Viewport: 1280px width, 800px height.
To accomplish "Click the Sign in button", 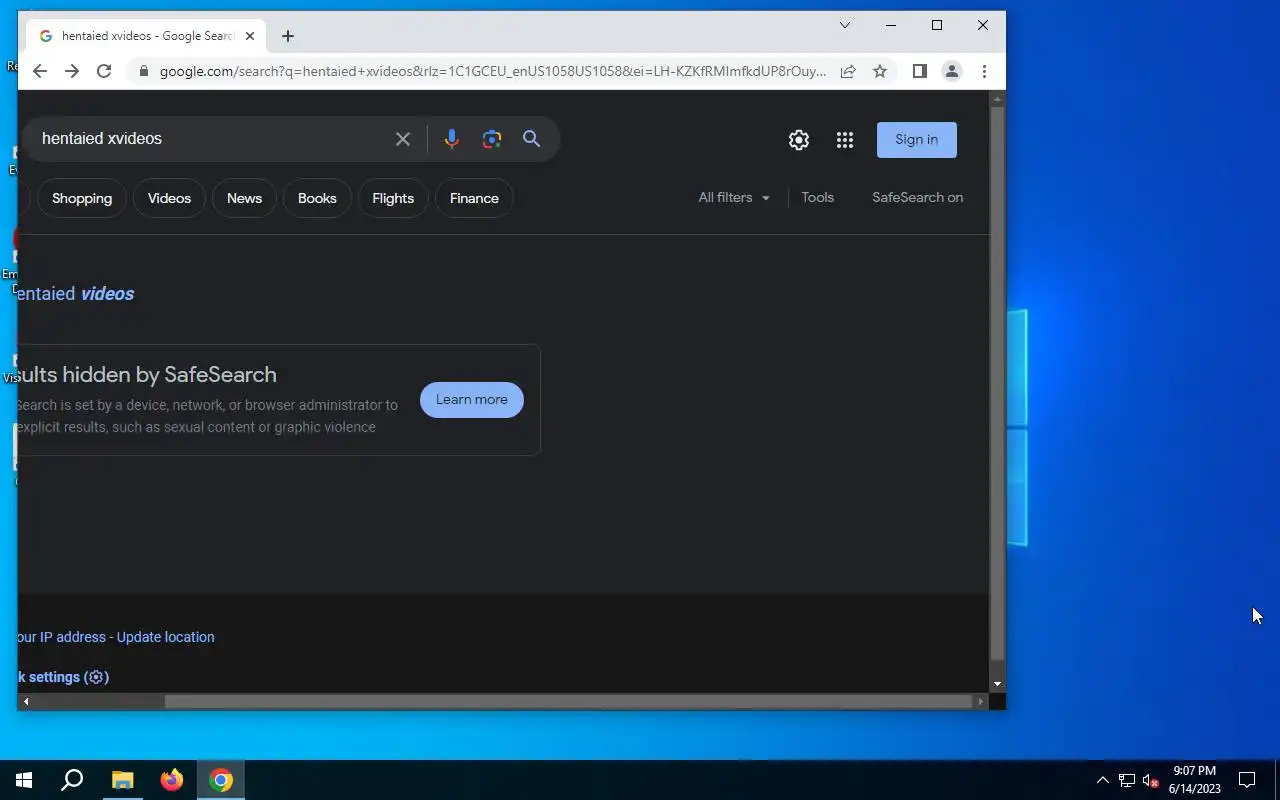I will pyautogui.click(x=917, y=140).
